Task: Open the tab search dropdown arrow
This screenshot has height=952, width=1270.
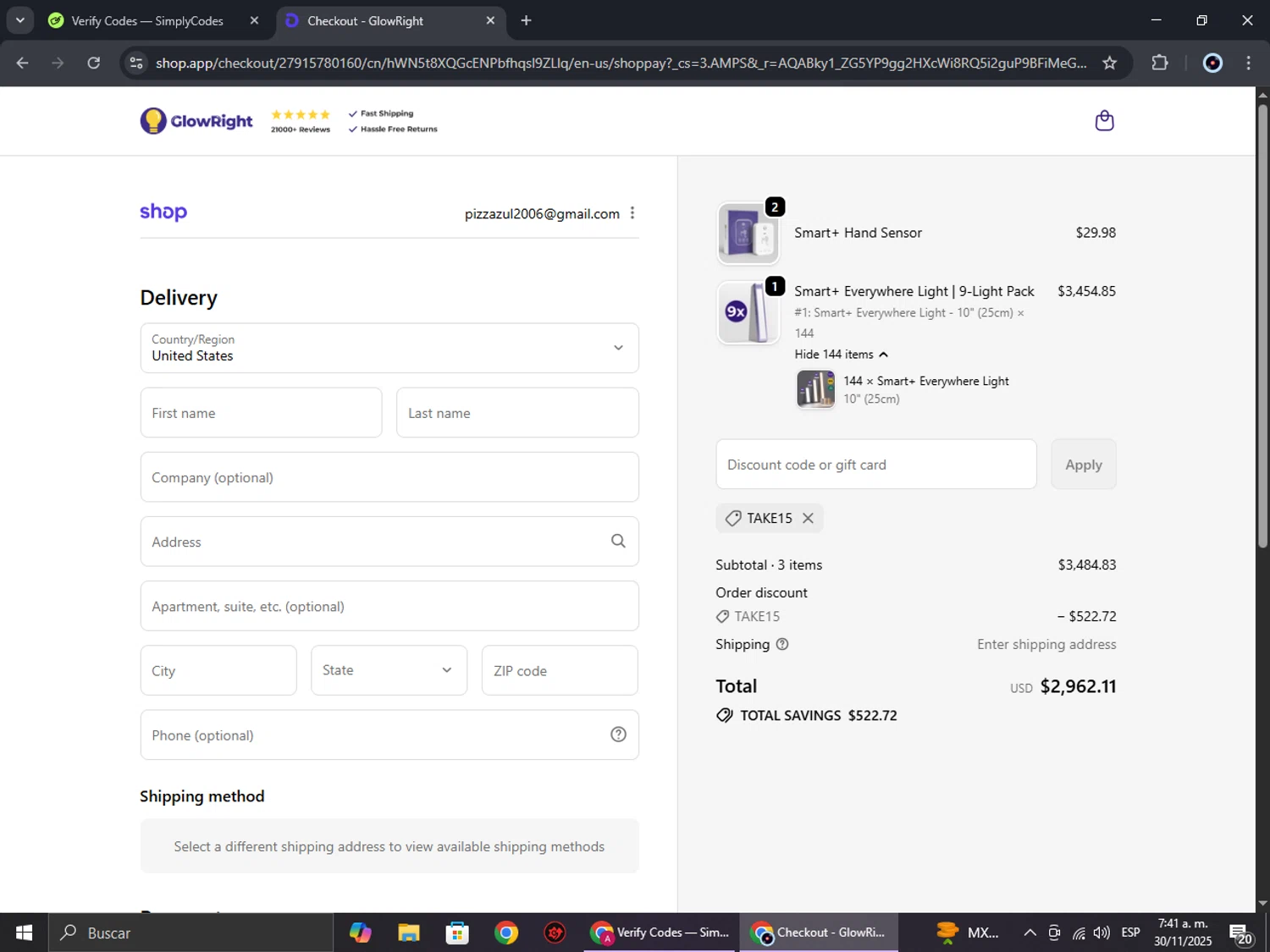Action: point(19,20)
